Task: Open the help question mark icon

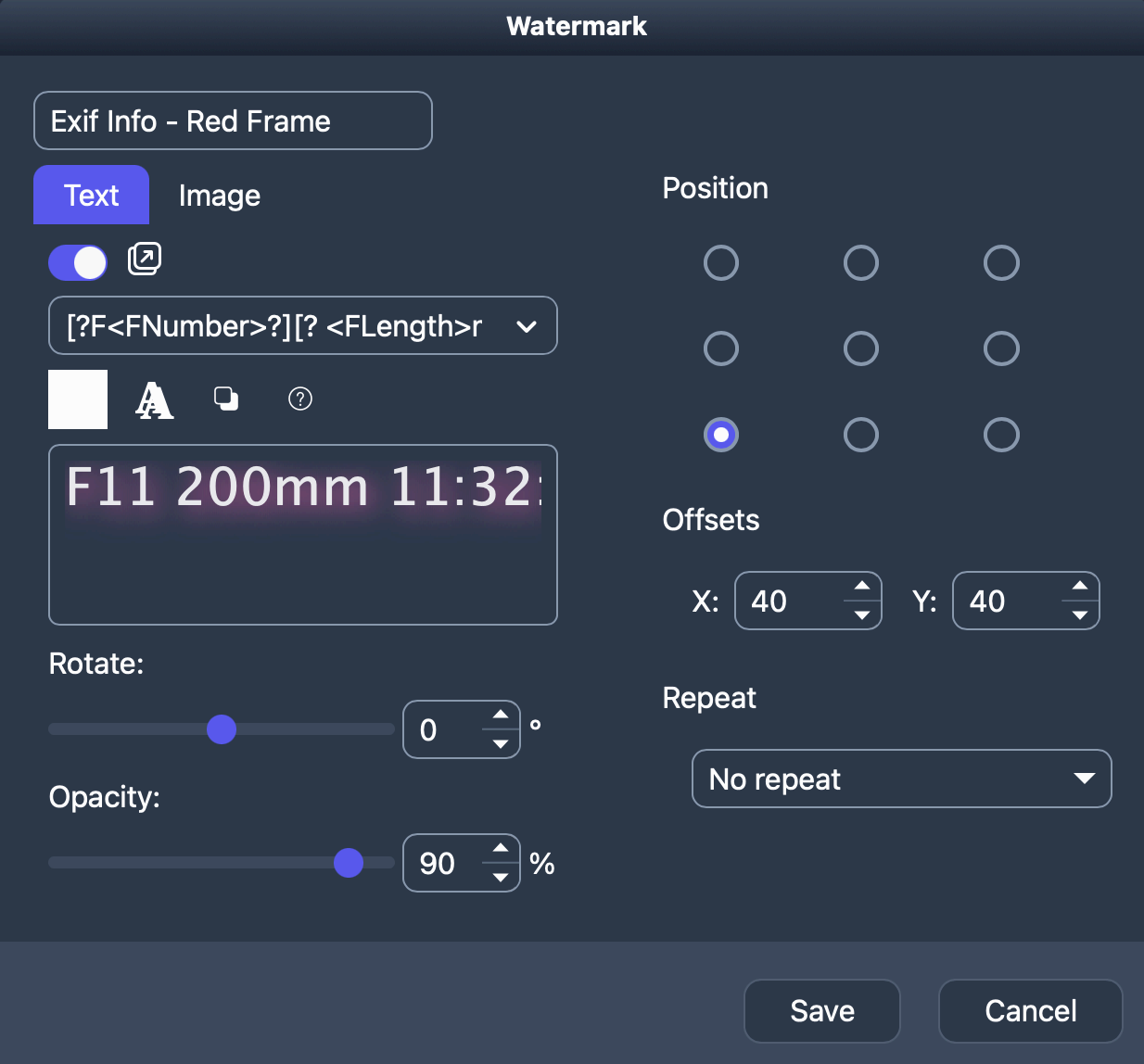Action: pos(300,399)
